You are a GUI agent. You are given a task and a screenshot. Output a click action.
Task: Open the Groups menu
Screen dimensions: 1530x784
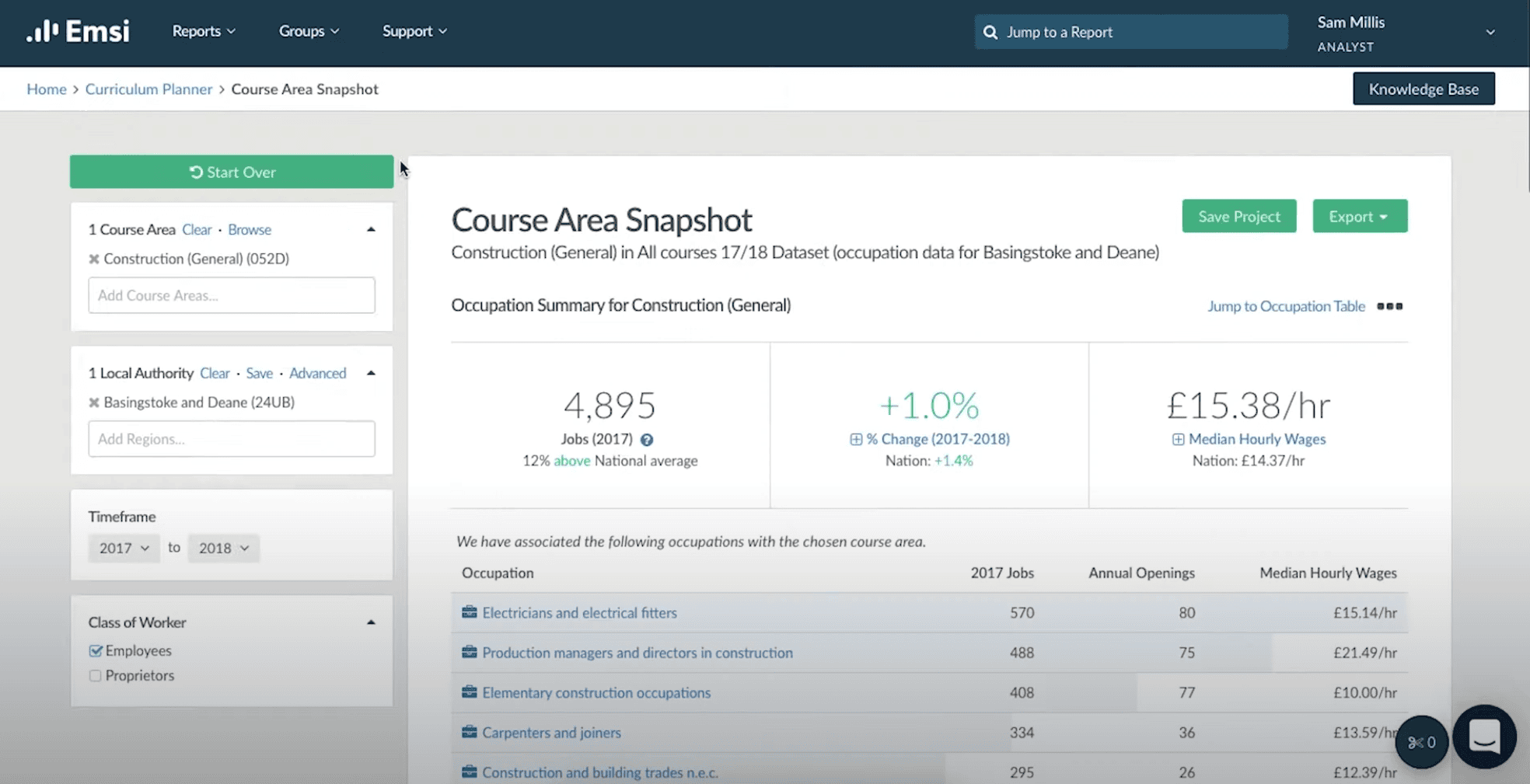(309, 31)
